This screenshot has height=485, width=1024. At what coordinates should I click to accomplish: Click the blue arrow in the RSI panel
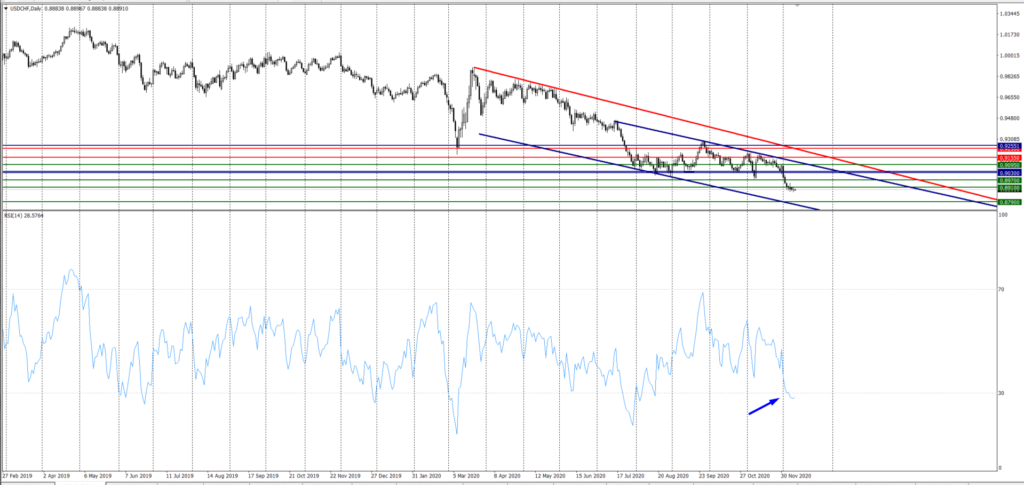tap(764, 405)
